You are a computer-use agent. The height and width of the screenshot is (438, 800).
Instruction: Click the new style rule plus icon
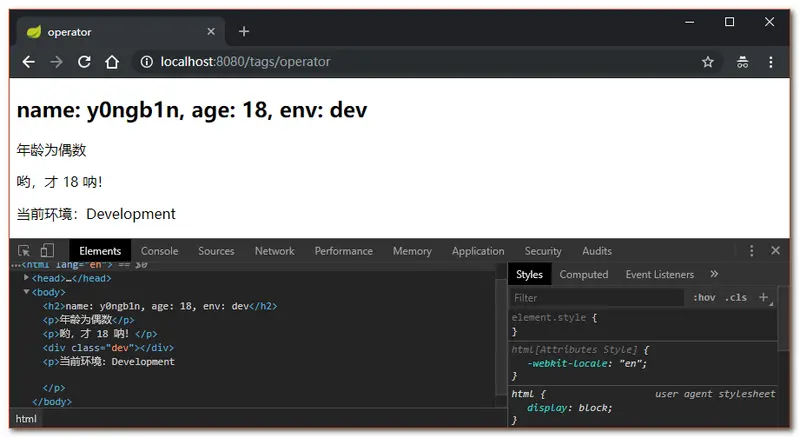point(764,297)
